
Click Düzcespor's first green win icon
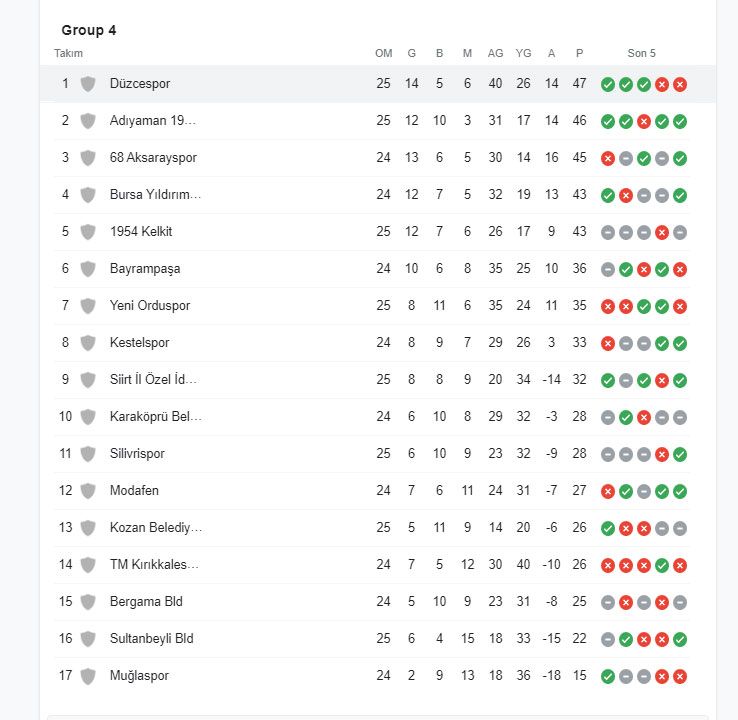[608, 84]
